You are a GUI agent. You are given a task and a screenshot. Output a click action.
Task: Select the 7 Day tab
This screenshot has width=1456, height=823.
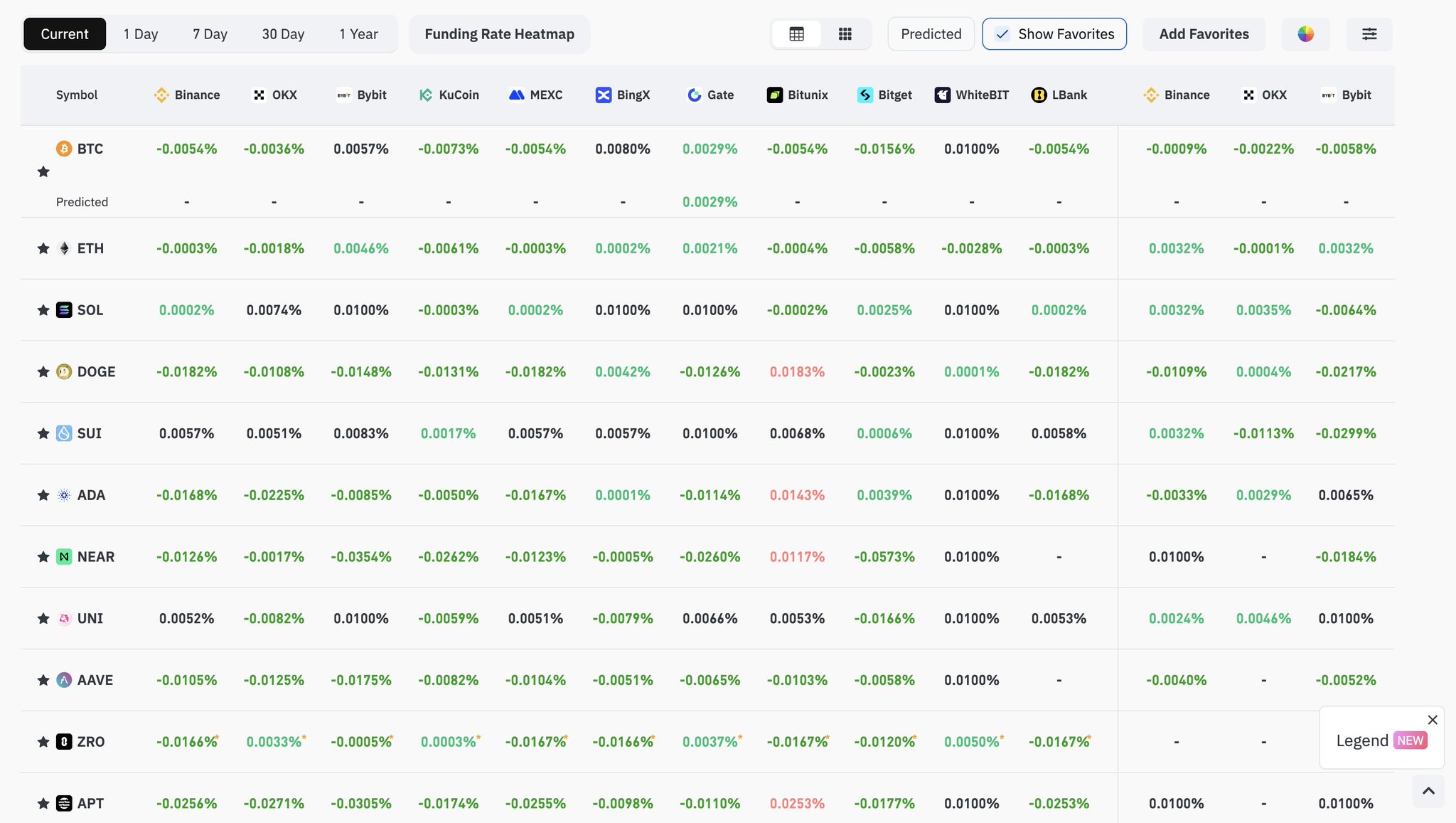pyautogui.click(x=210, y=34)
